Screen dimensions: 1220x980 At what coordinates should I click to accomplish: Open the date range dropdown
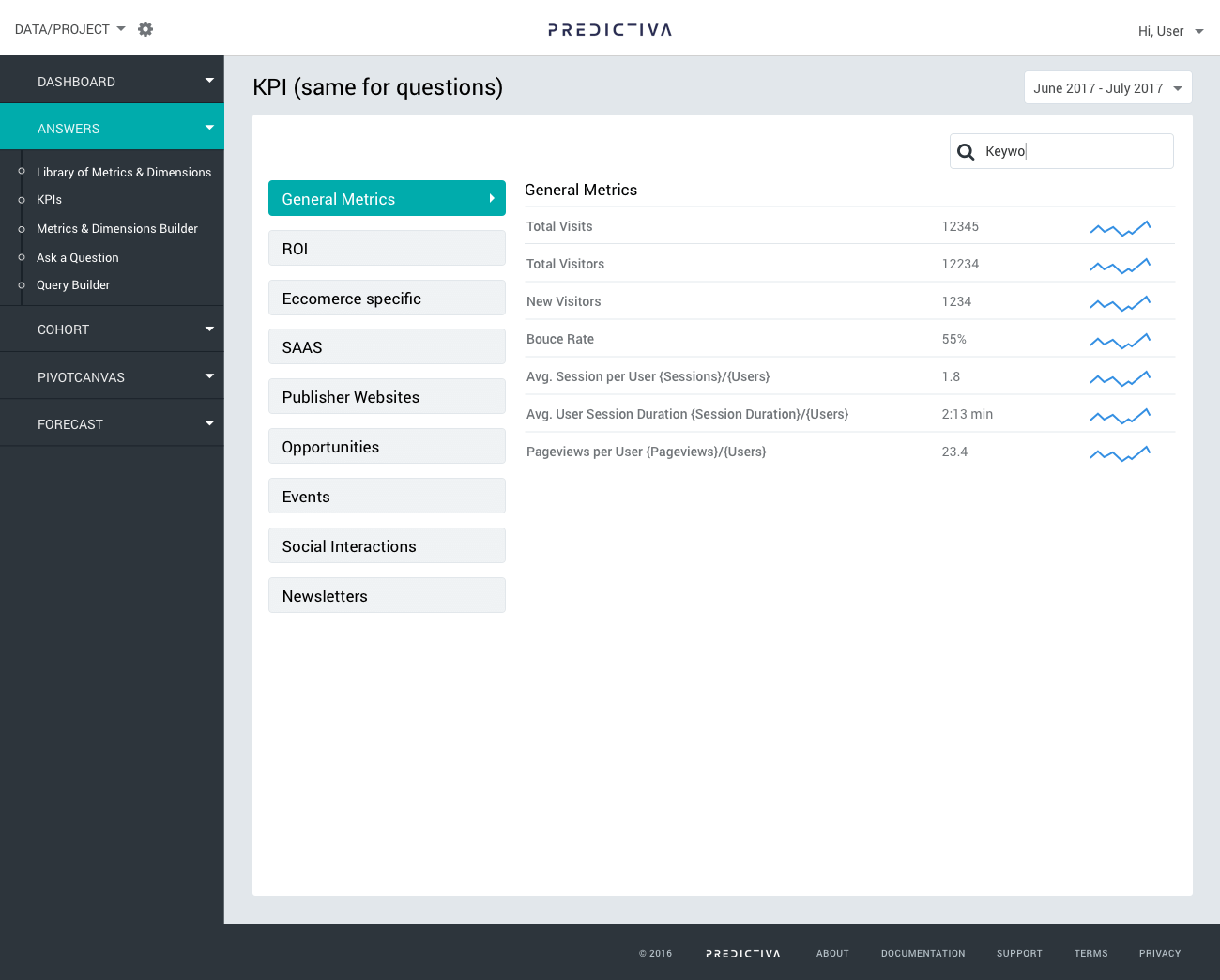(1107, 88)
